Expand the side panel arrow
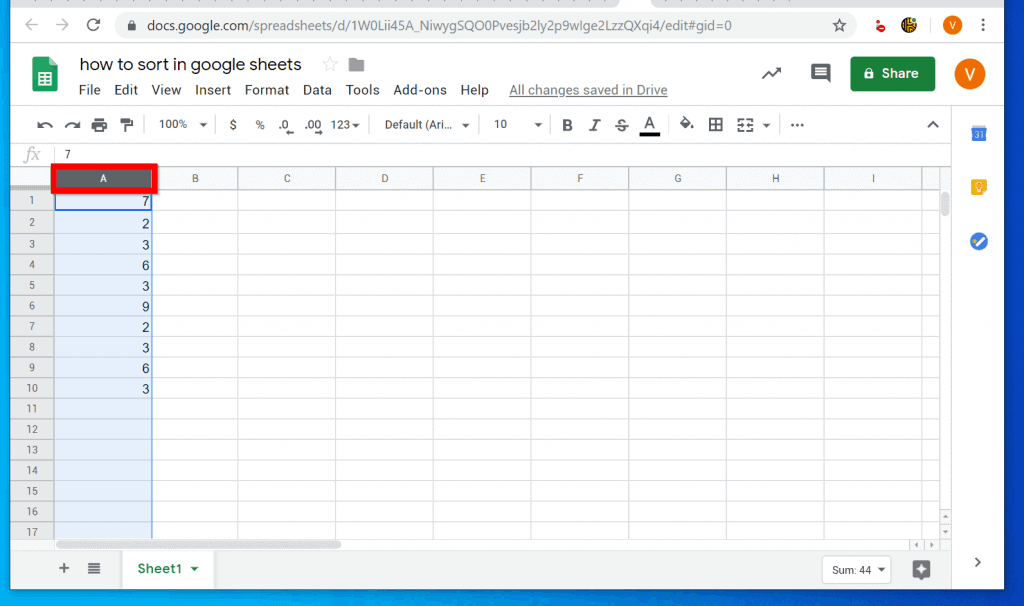Image resolution: width=1024 pixels, height=606 pixels. point(978,562)
